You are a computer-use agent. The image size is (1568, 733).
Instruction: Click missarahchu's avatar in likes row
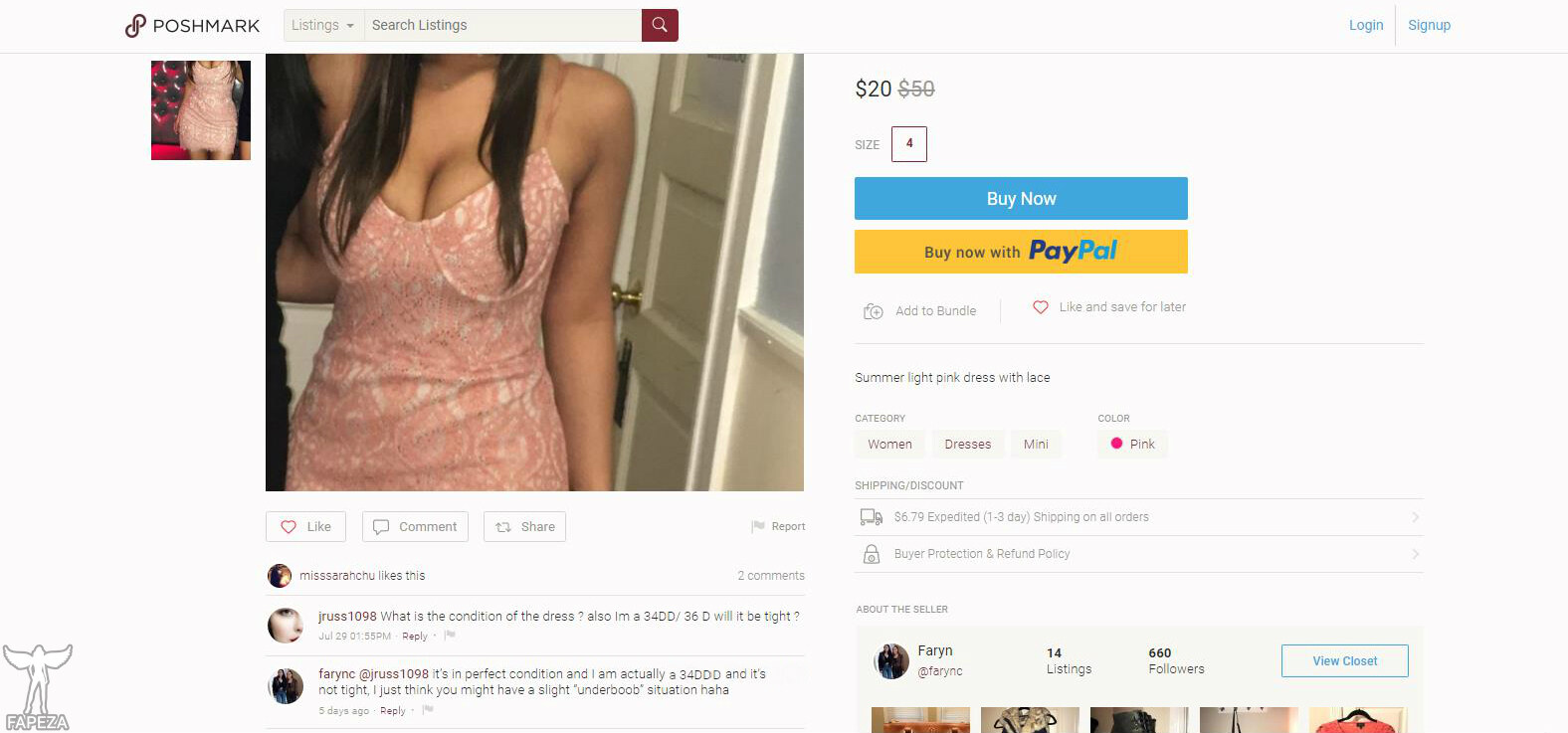click(280, 576)
